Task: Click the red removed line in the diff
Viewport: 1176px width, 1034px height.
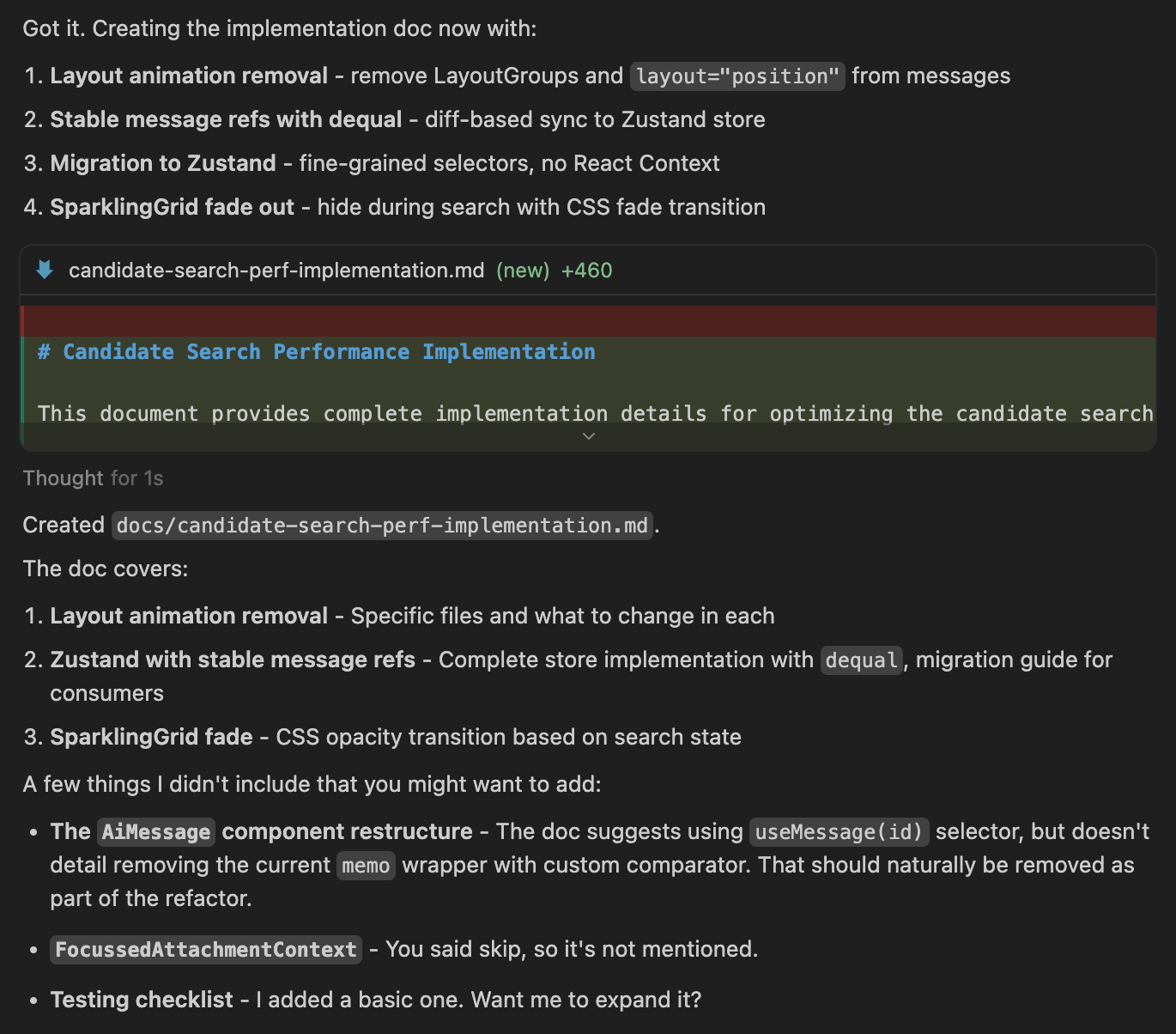Action: pyautogui.click(x=588, y=321)
